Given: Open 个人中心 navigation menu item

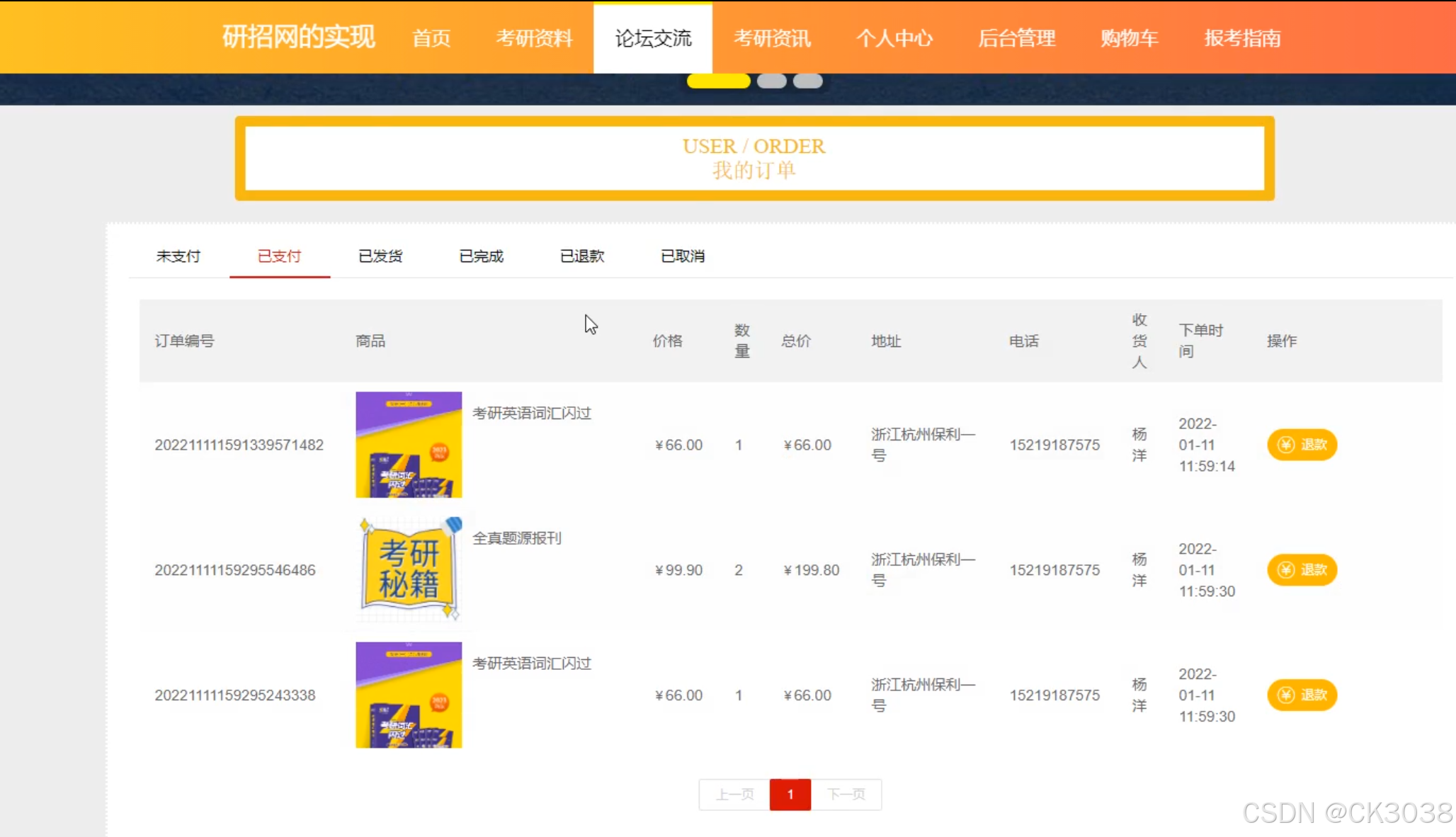Looking at the screenshot, I should (x=894, y=38).
